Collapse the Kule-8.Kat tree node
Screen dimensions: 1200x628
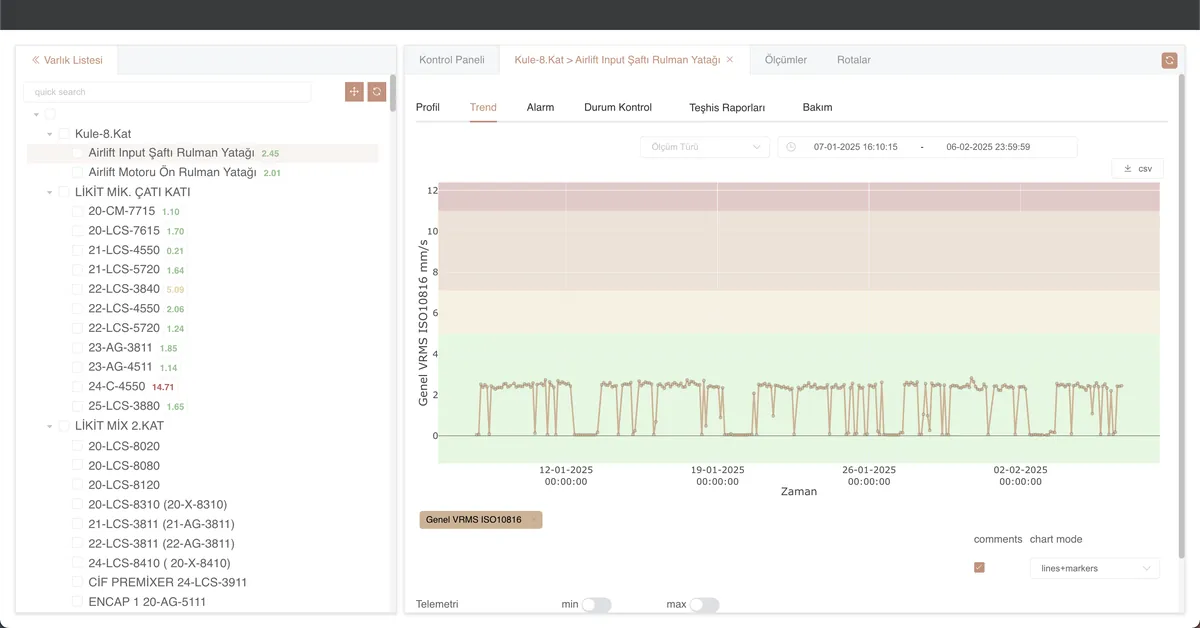(x=50, y=134)
